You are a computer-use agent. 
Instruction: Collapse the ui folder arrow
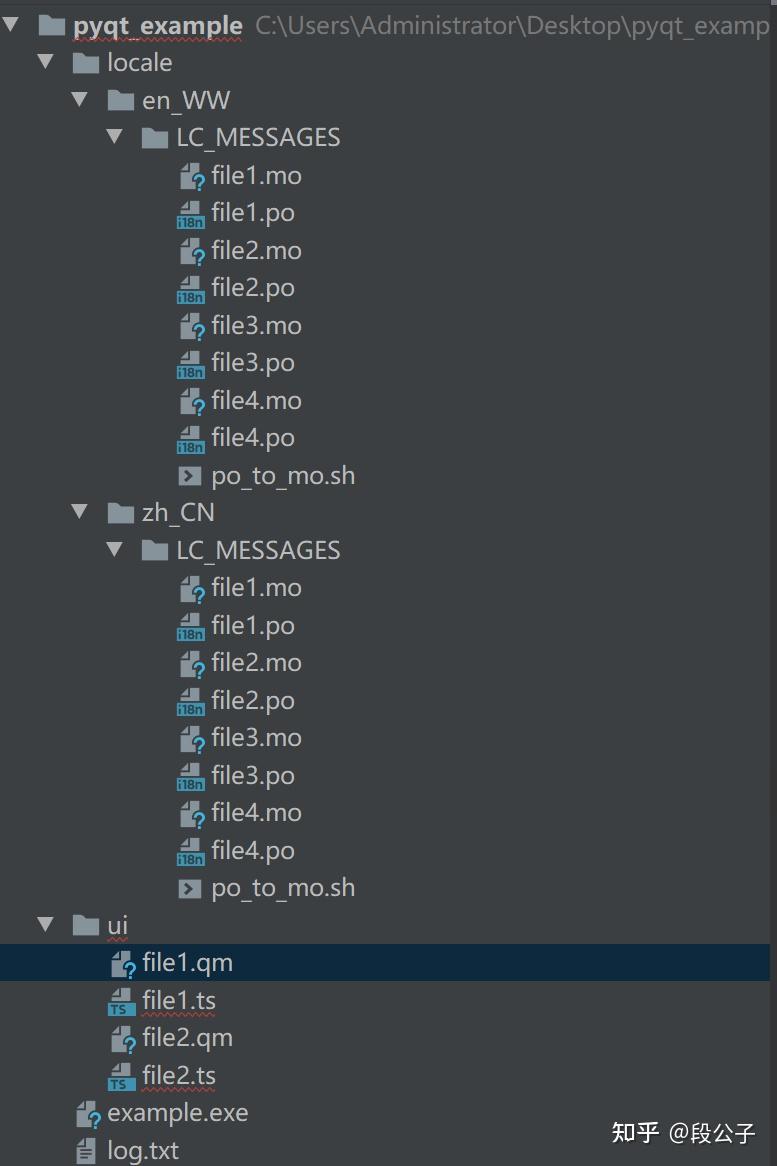tap(45, 924)
